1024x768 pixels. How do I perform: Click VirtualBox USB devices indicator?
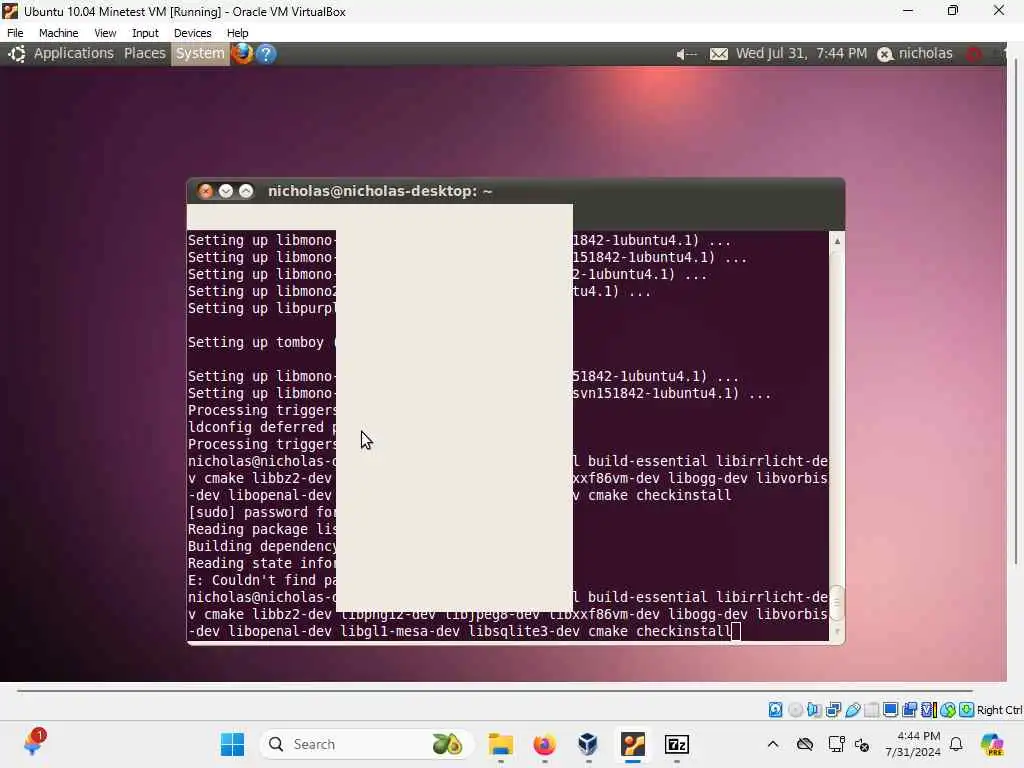pyautogui.click(x=852, y=710)
